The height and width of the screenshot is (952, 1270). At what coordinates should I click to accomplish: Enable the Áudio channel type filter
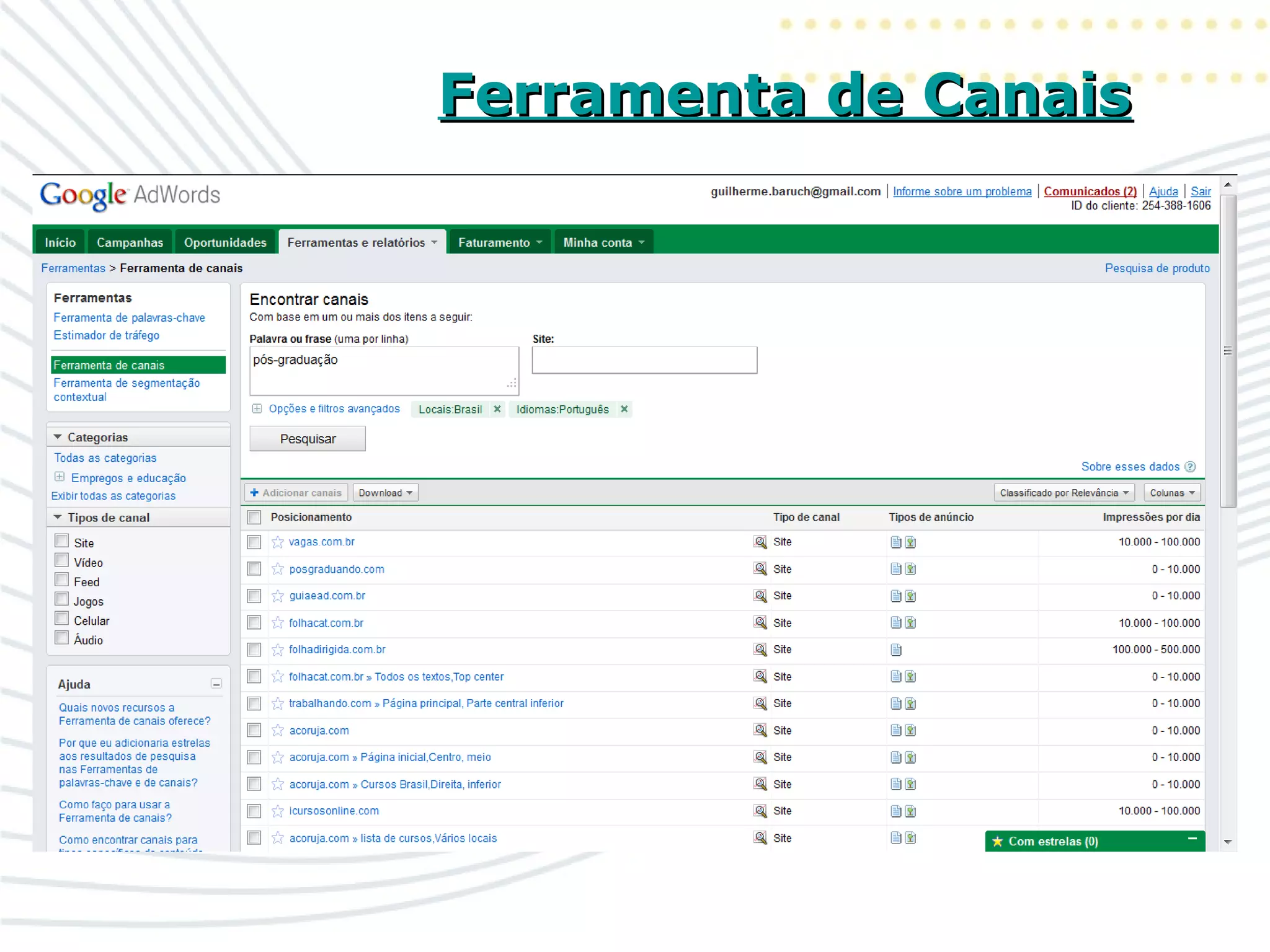[x=62, y=638]
